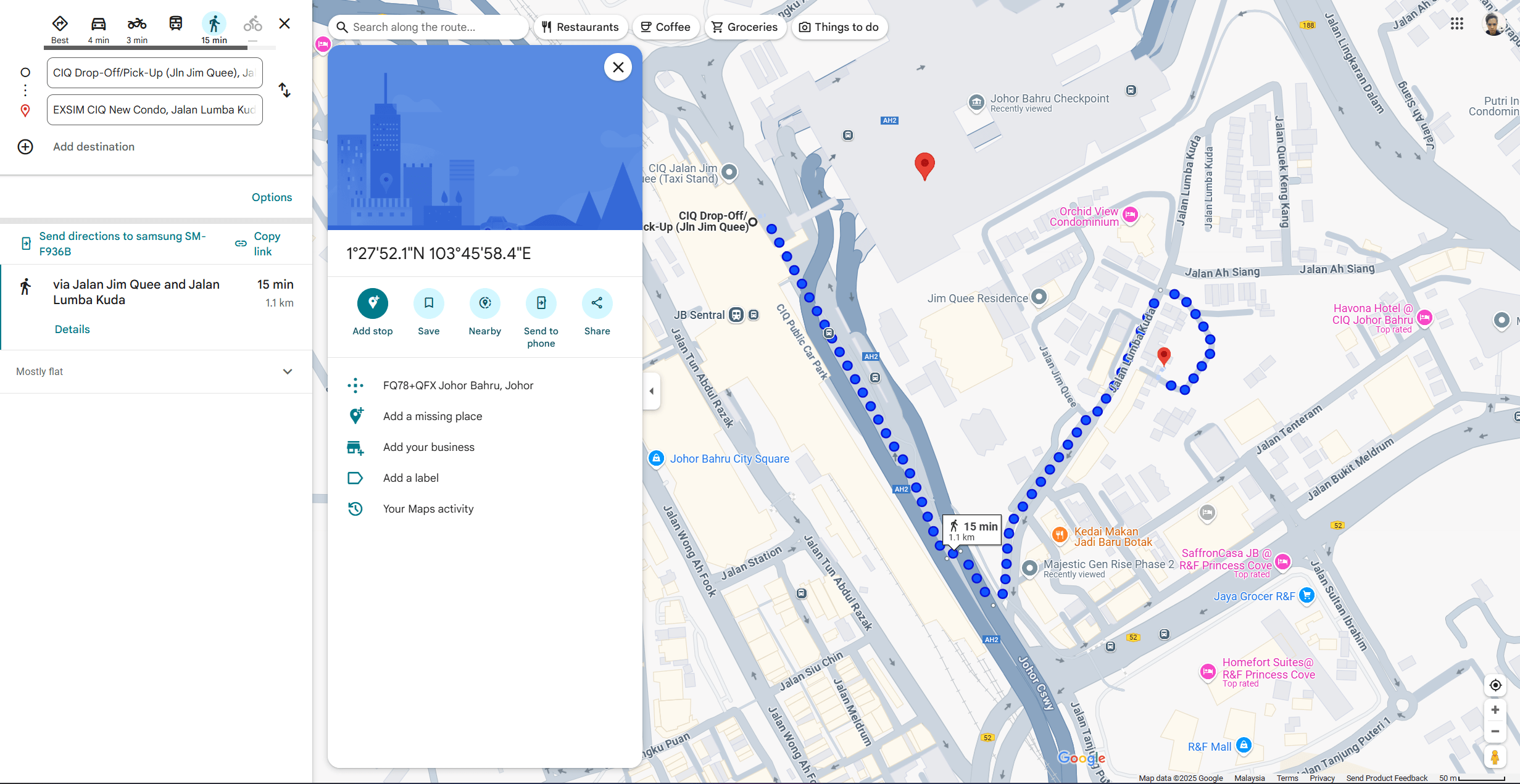Filter by Things to do chip
Image resolution: width=1520 pixels, height=784 pixels.
tap(839, 27)
